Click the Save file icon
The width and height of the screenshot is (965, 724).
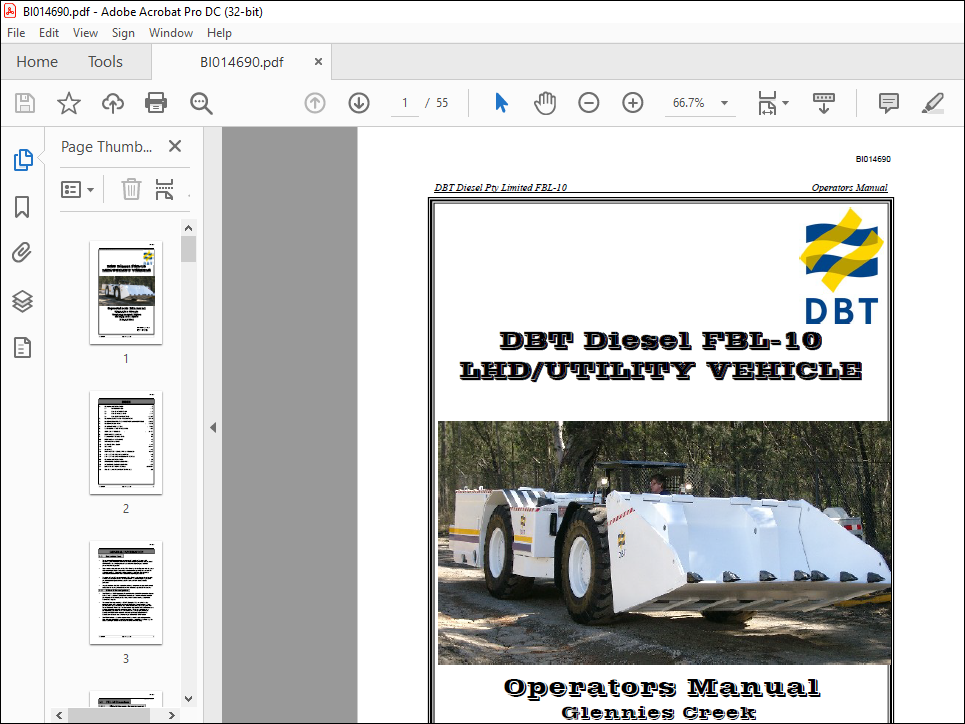click(x=25, y=103)
